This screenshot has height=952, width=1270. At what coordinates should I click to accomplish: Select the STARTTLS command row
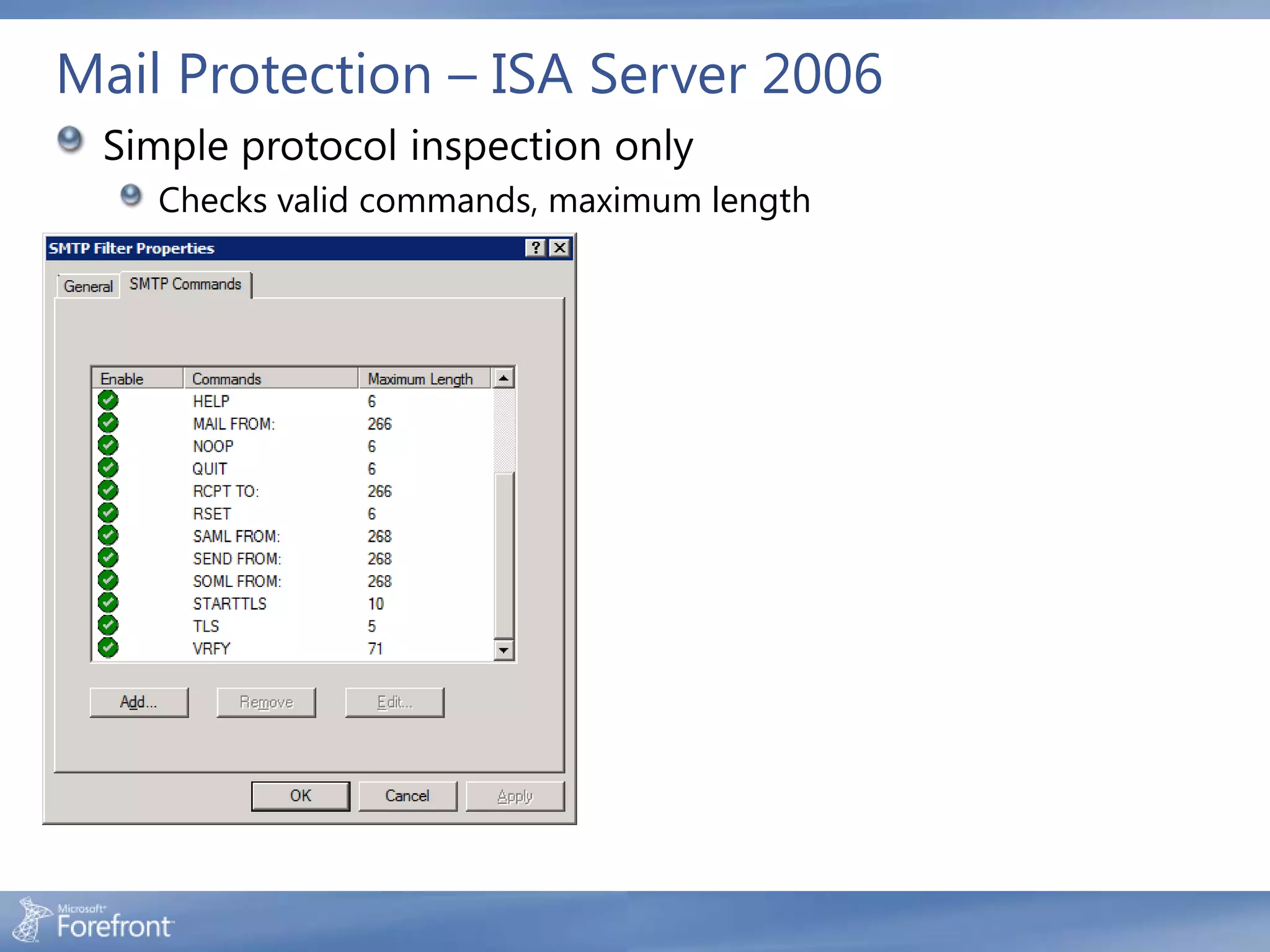click(293, 604)
